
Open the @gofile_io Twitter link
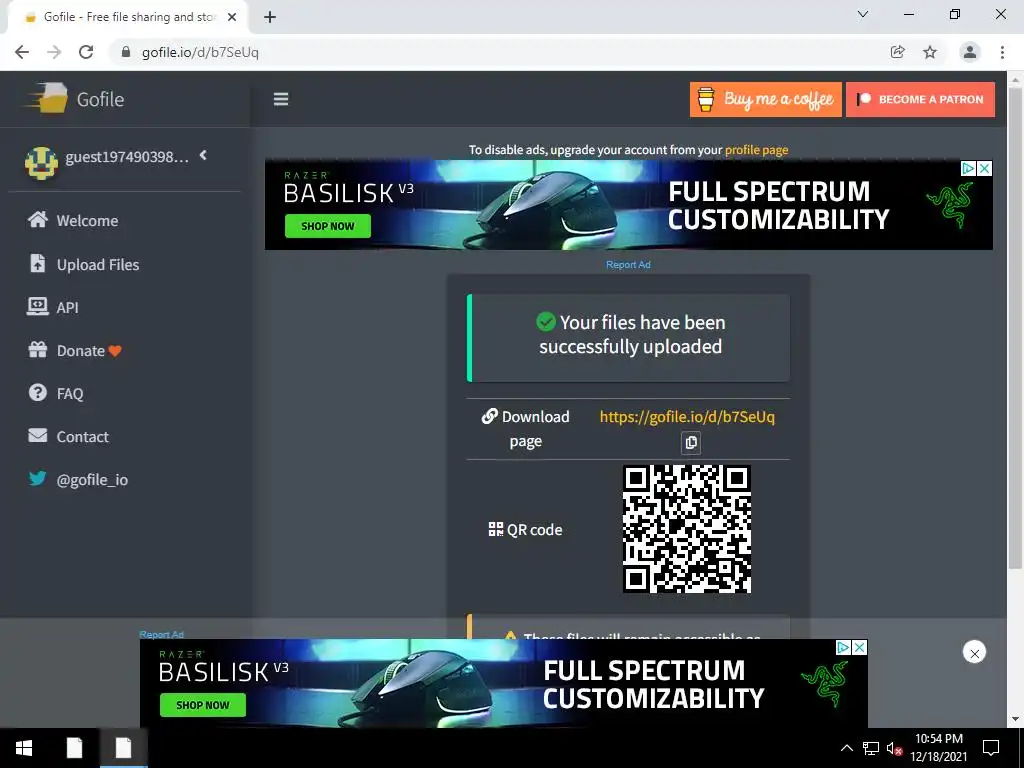pyautogui.click(x=78, y=479)
